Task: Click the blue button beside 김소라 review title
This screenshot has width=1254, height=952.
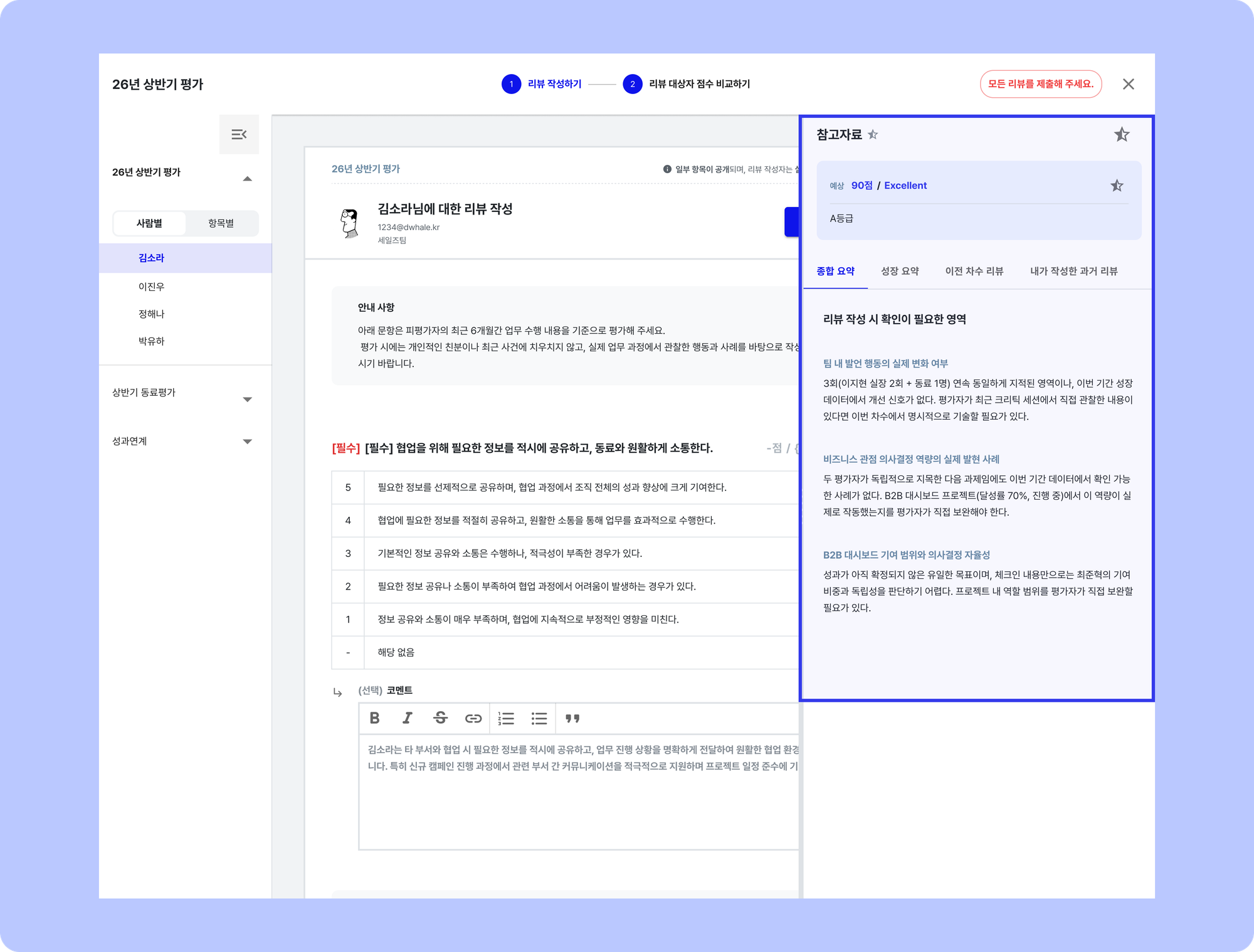Action: [791, 222]
